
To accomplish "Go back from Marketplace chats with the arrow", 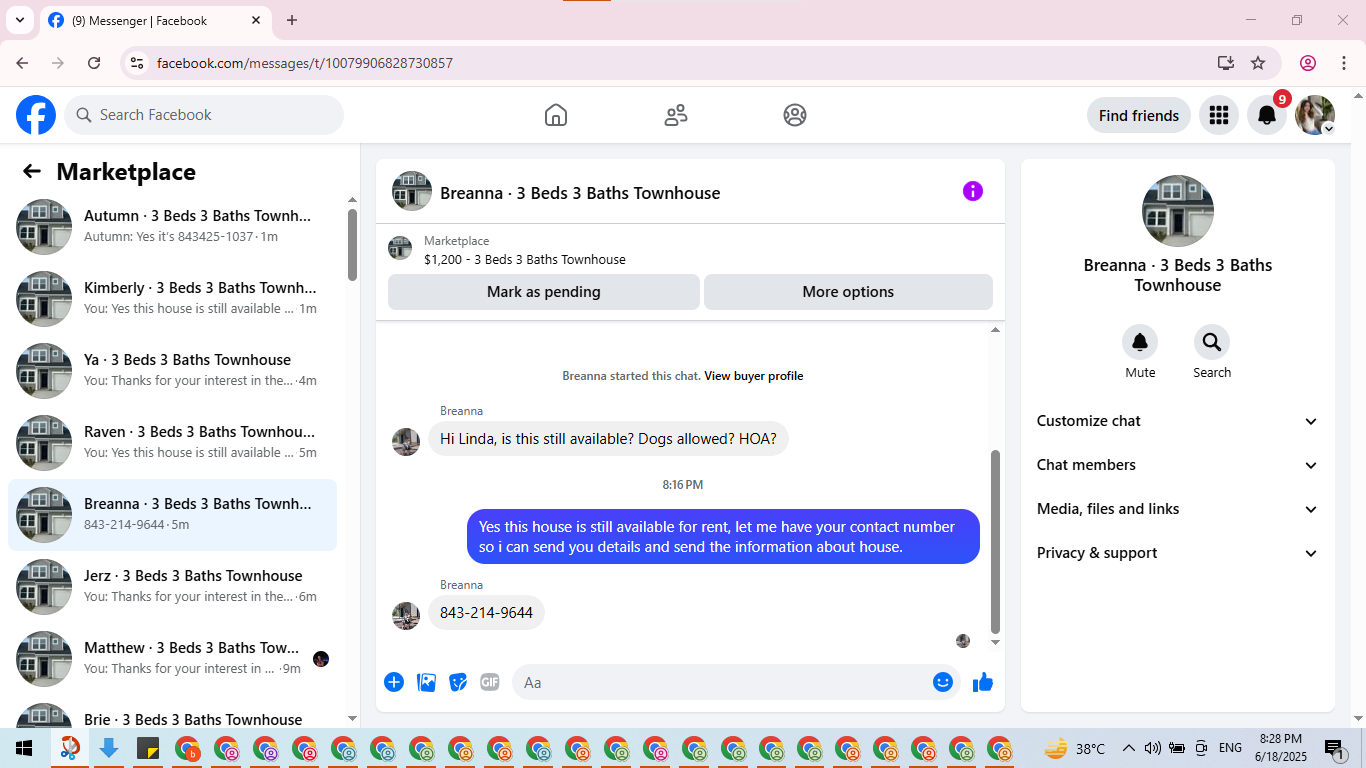I will tap(32, 171).
